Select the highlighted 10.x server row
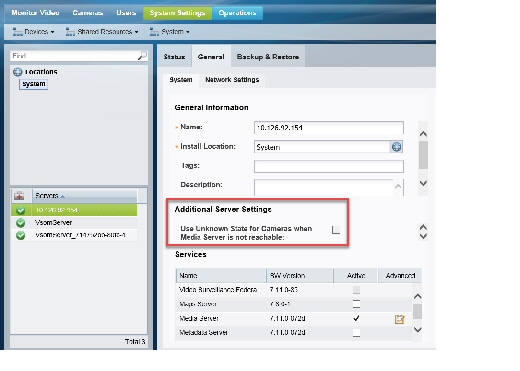Screen dimensions: 520x371 pos(74,210)
